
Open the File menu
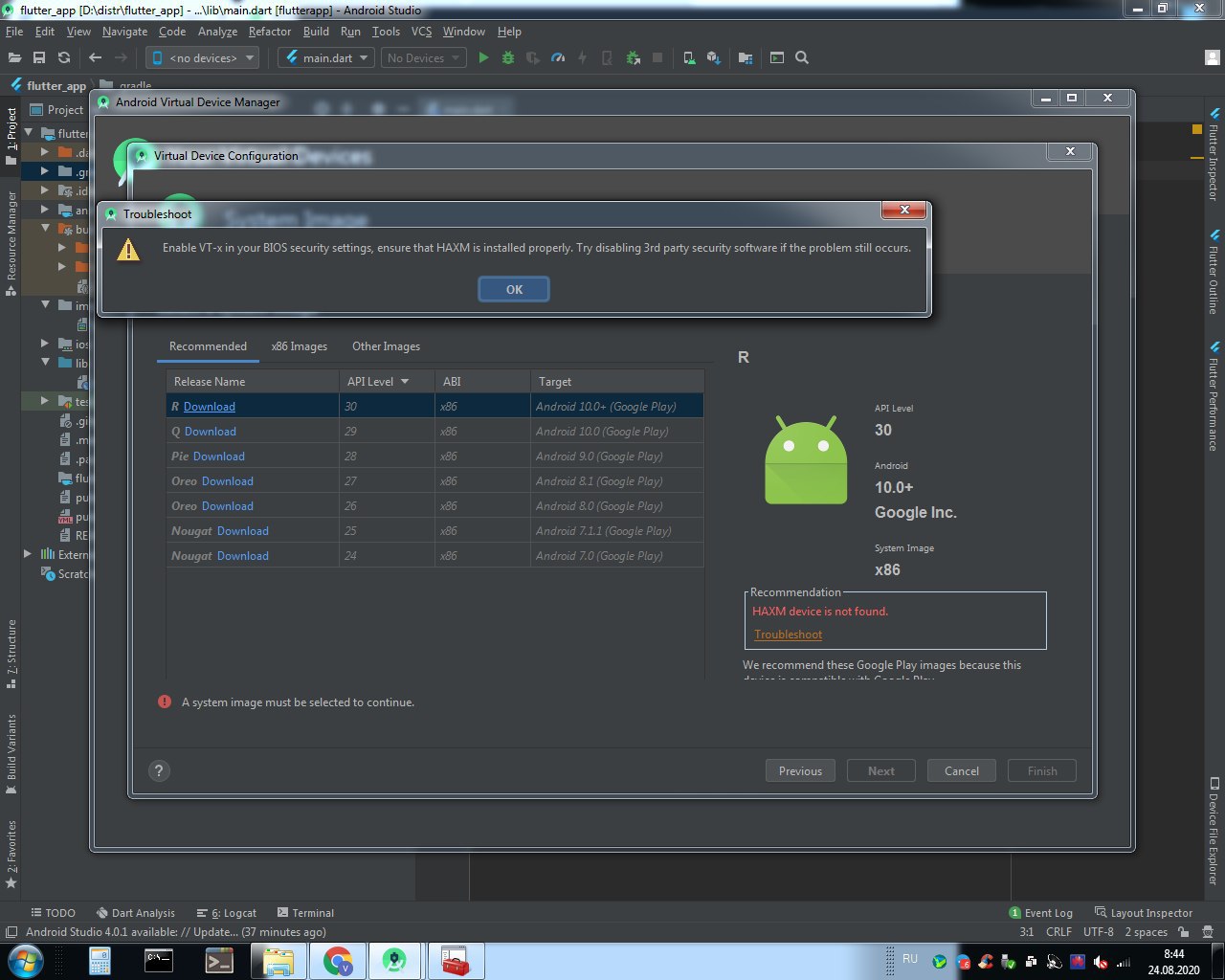14,32
